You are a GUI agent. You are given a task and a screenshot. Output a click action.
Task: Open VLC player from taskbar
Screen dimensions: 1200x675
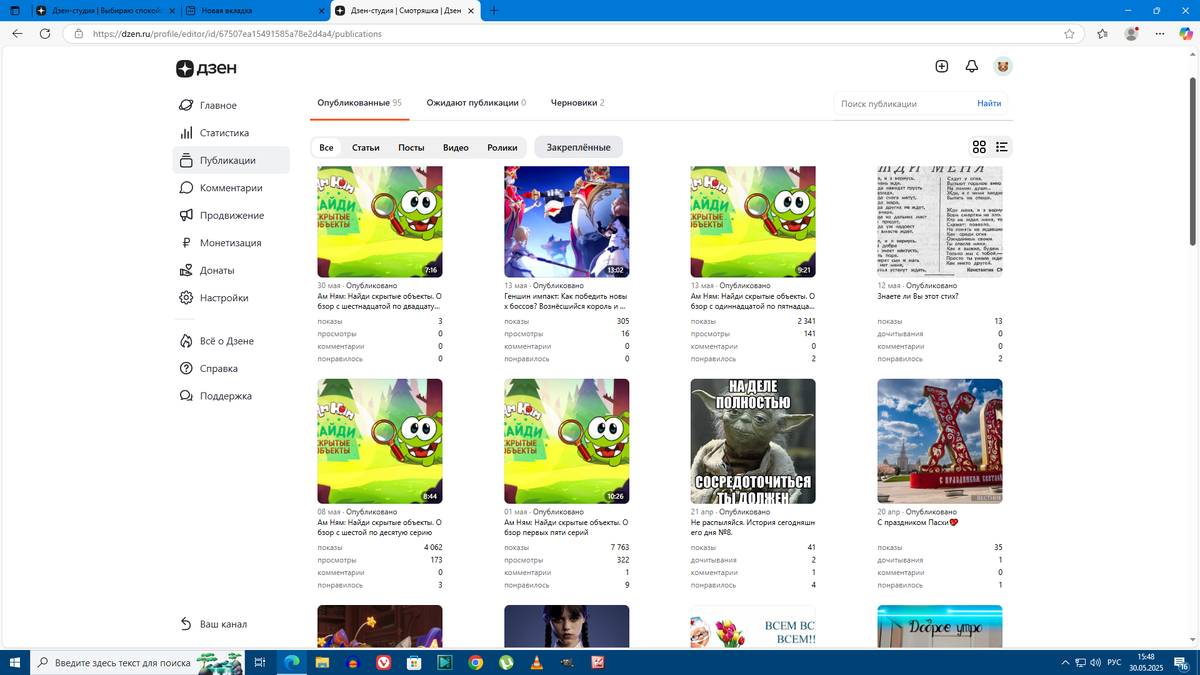click(x=536, y=662)
